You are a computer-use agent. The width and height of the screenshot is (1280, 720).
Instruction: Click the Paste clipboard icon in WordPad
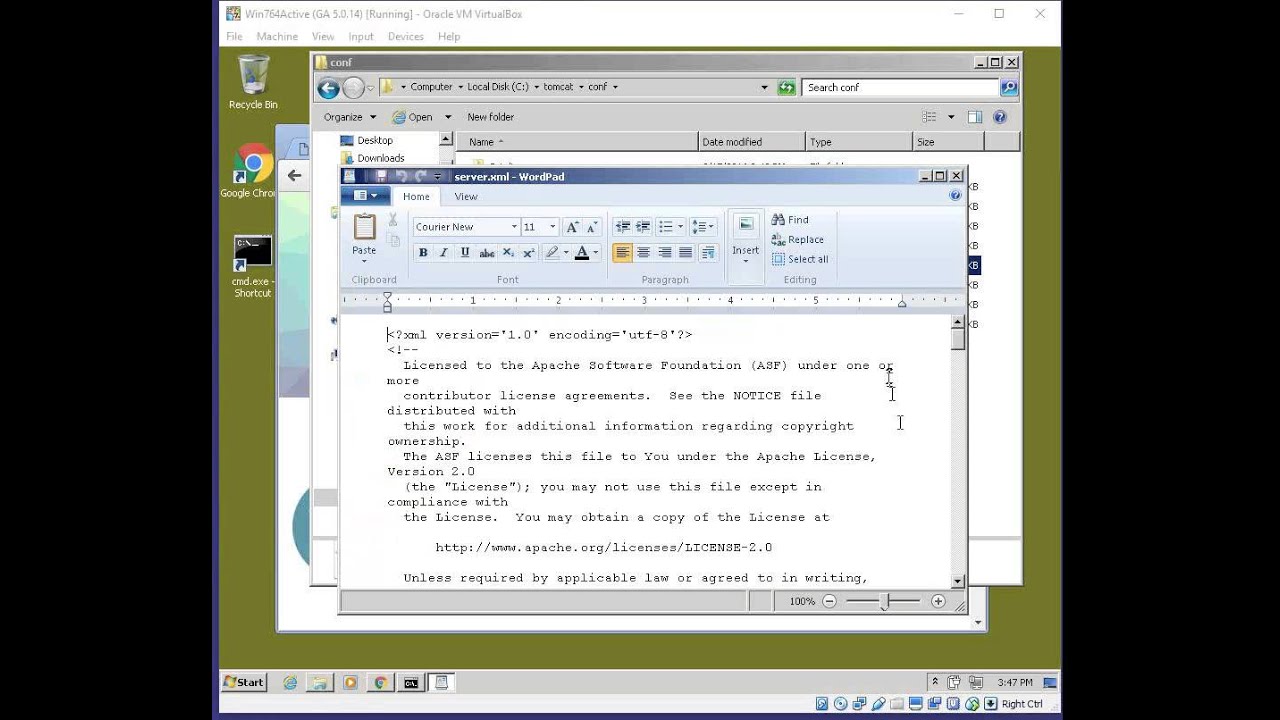[x=364, y=227]
